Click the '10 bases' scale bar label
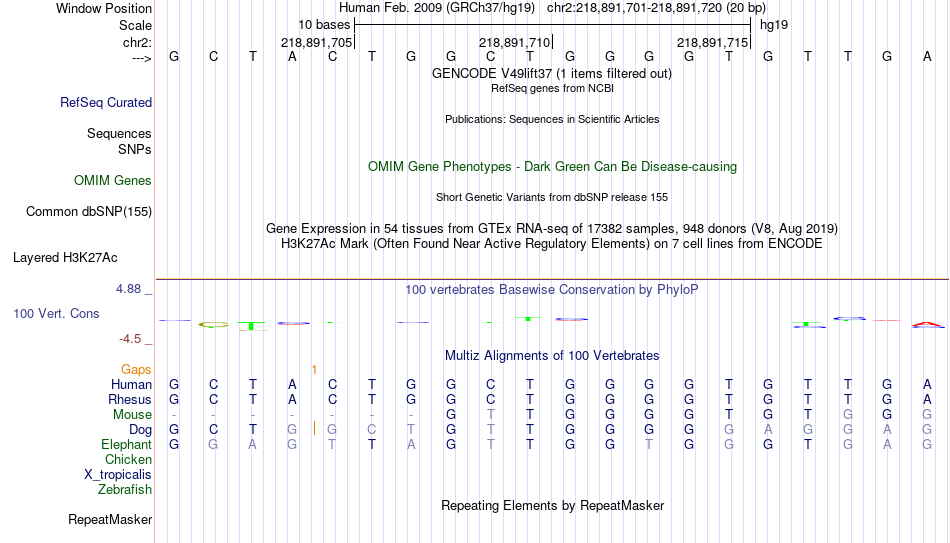 (x=324, y=25)
